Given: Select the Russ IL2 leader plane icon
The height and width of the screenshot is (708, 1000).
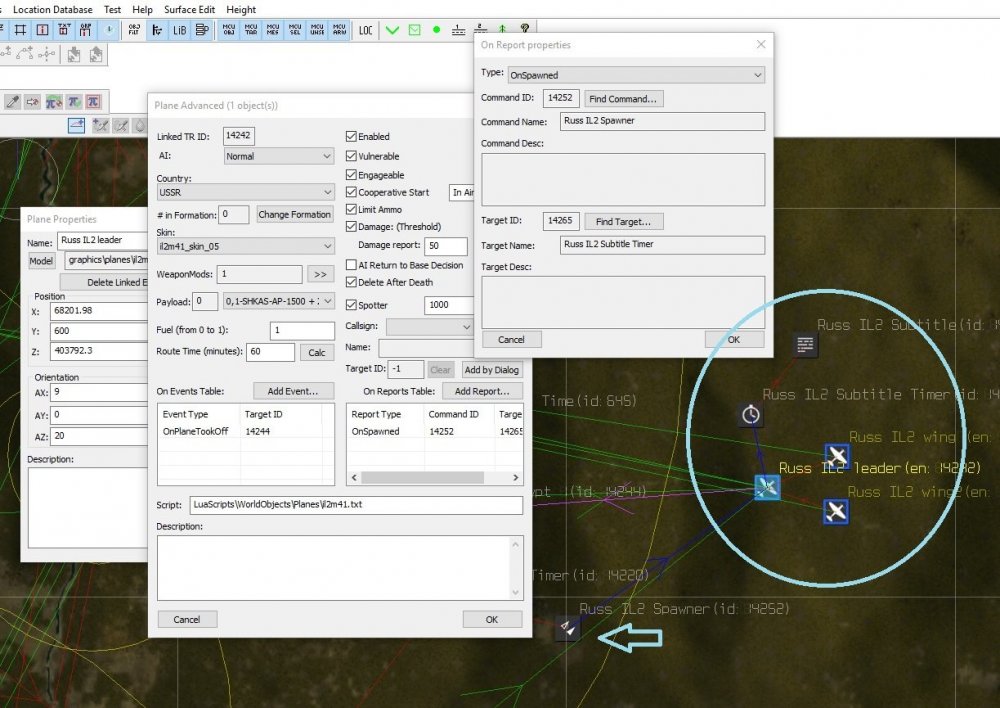Looking at the screenshot, I should tap(767, 488).
